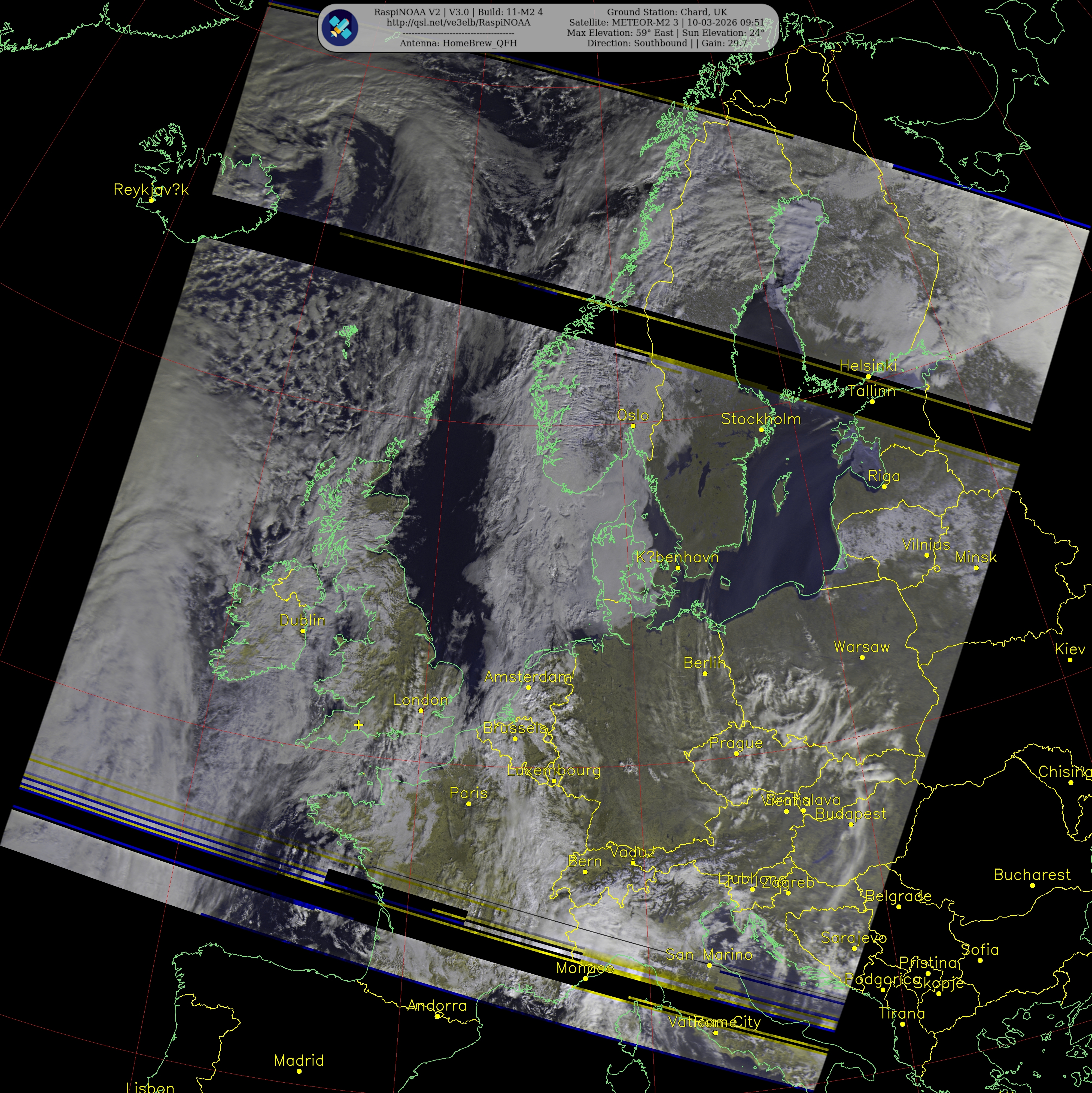
Task: Click the yellow ground station cross marker
Action: (358, 725)
